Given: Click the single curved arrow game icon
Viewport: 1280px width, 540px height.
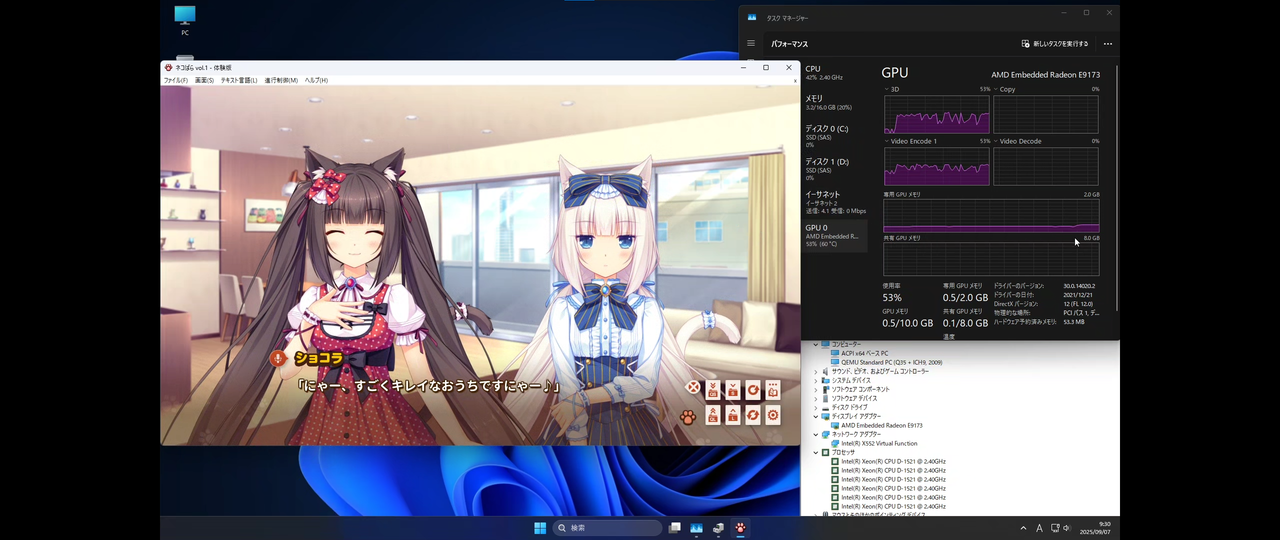Looking at the screenshot, I should [753, 389].
